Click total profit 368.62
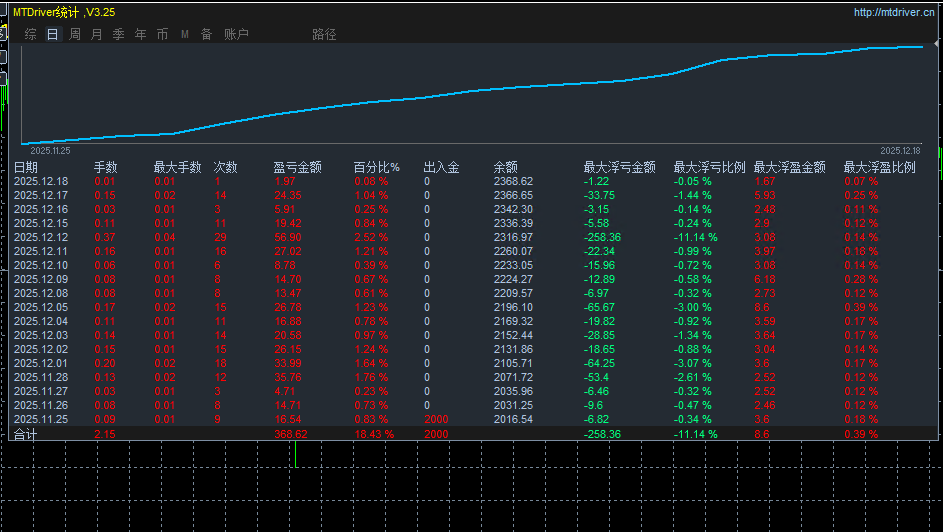Viewport: 943px width, 532px height. (x=291, y=434)
